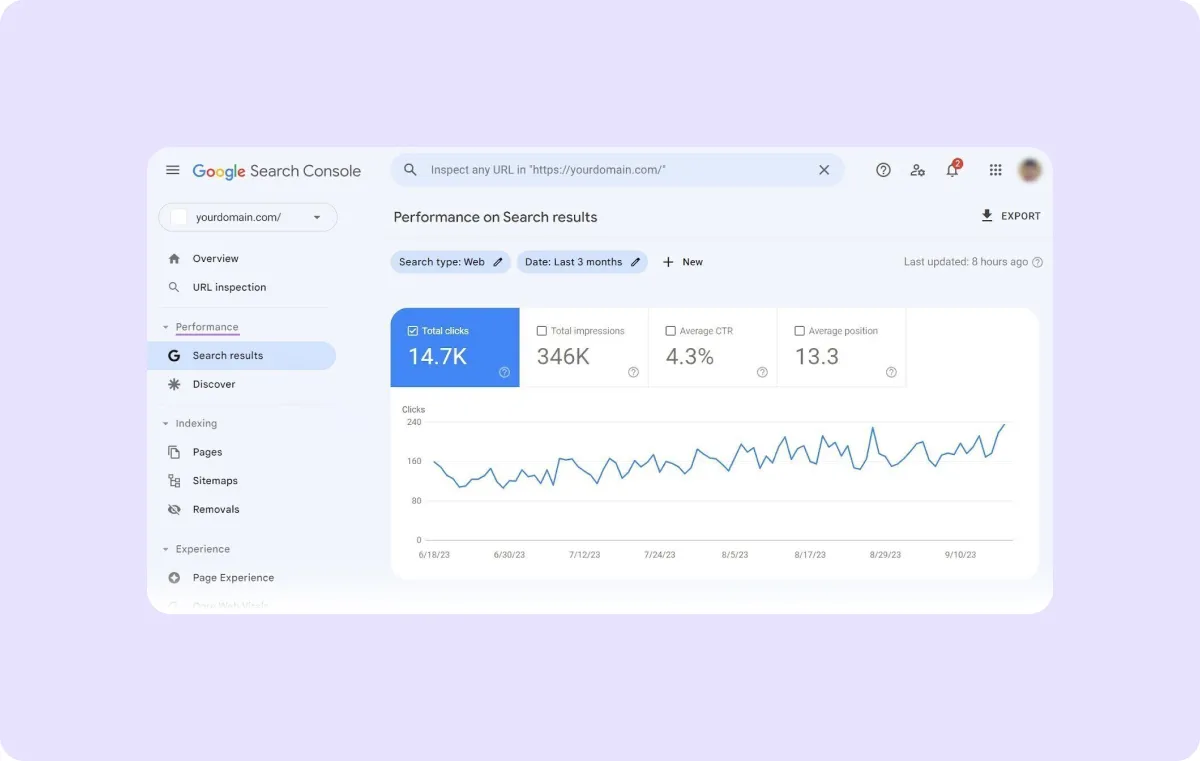Screen dimensions: 1200x761
Task: Open the notifications bell
Action: pos(952,170)
